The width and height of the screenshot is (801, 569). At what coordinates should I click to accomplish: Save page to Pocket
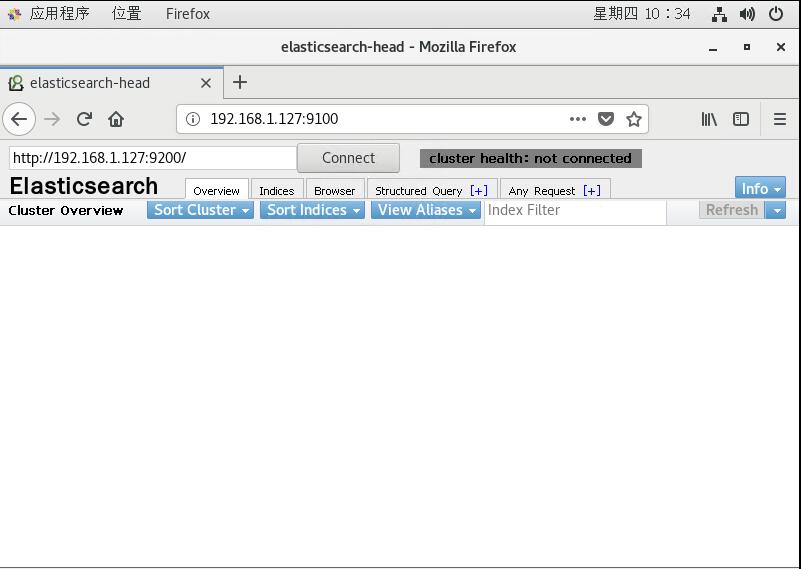pyautogui.click(x=606, y=119)
